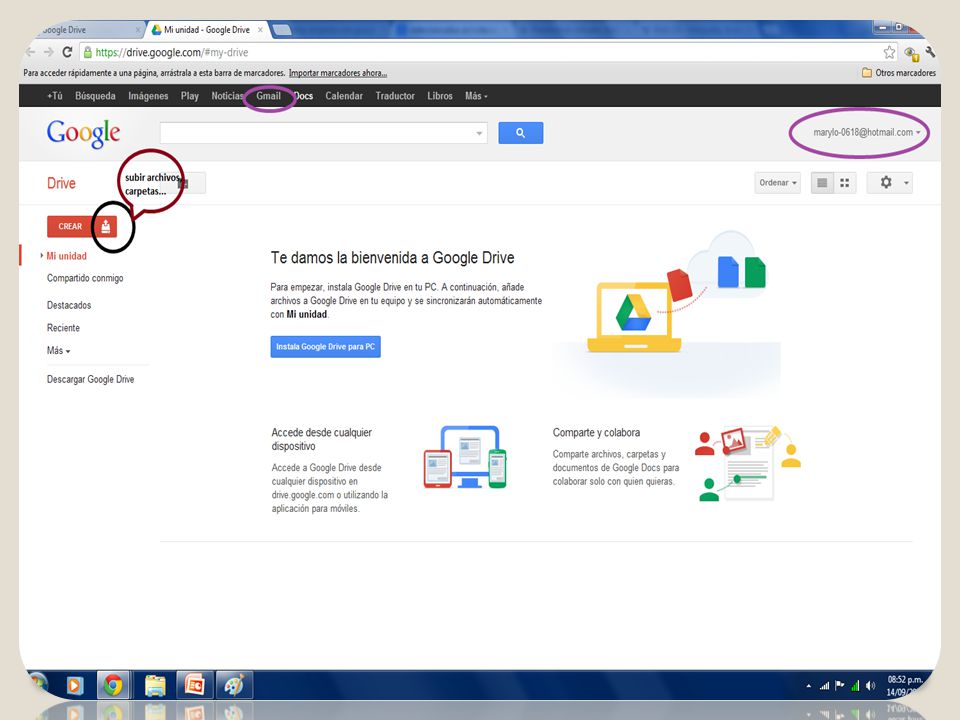Open the Otros marcadores folder
This screenshot has height=720, width=960.
899,73
